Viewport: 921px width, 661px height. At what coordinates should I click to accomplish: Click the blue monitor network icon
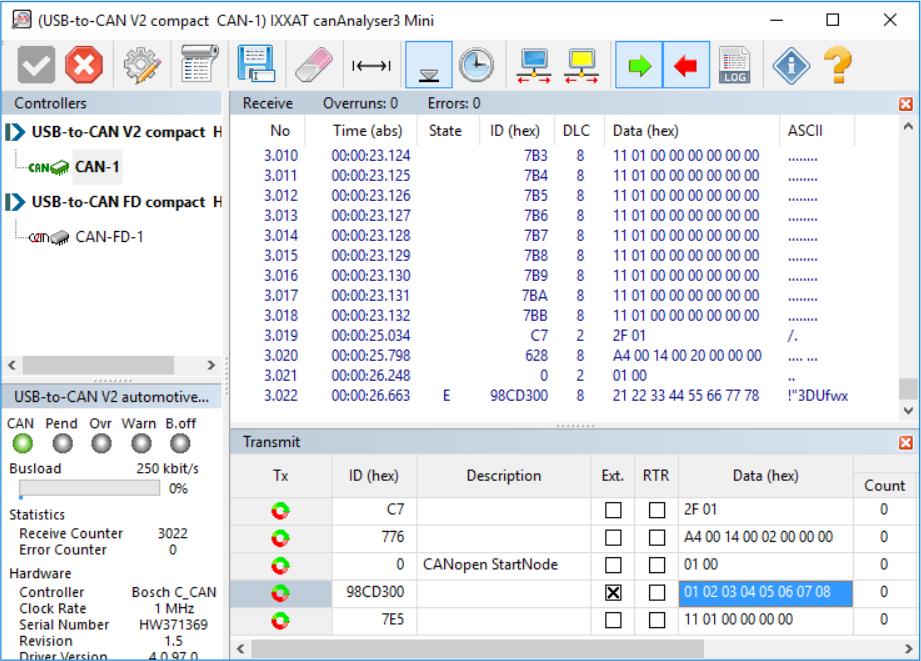tap(534, 66)
